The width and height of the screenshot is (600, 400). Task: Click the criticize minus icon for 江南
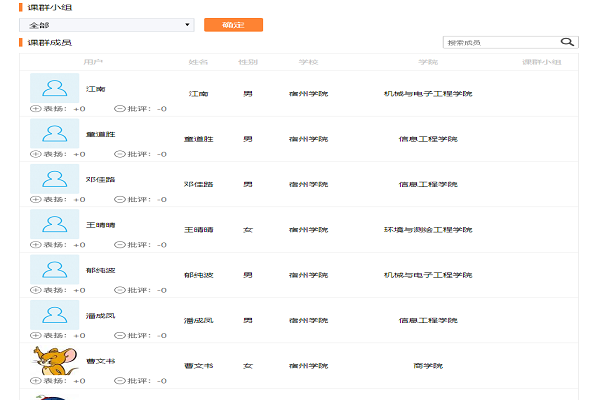coord(120,109)
